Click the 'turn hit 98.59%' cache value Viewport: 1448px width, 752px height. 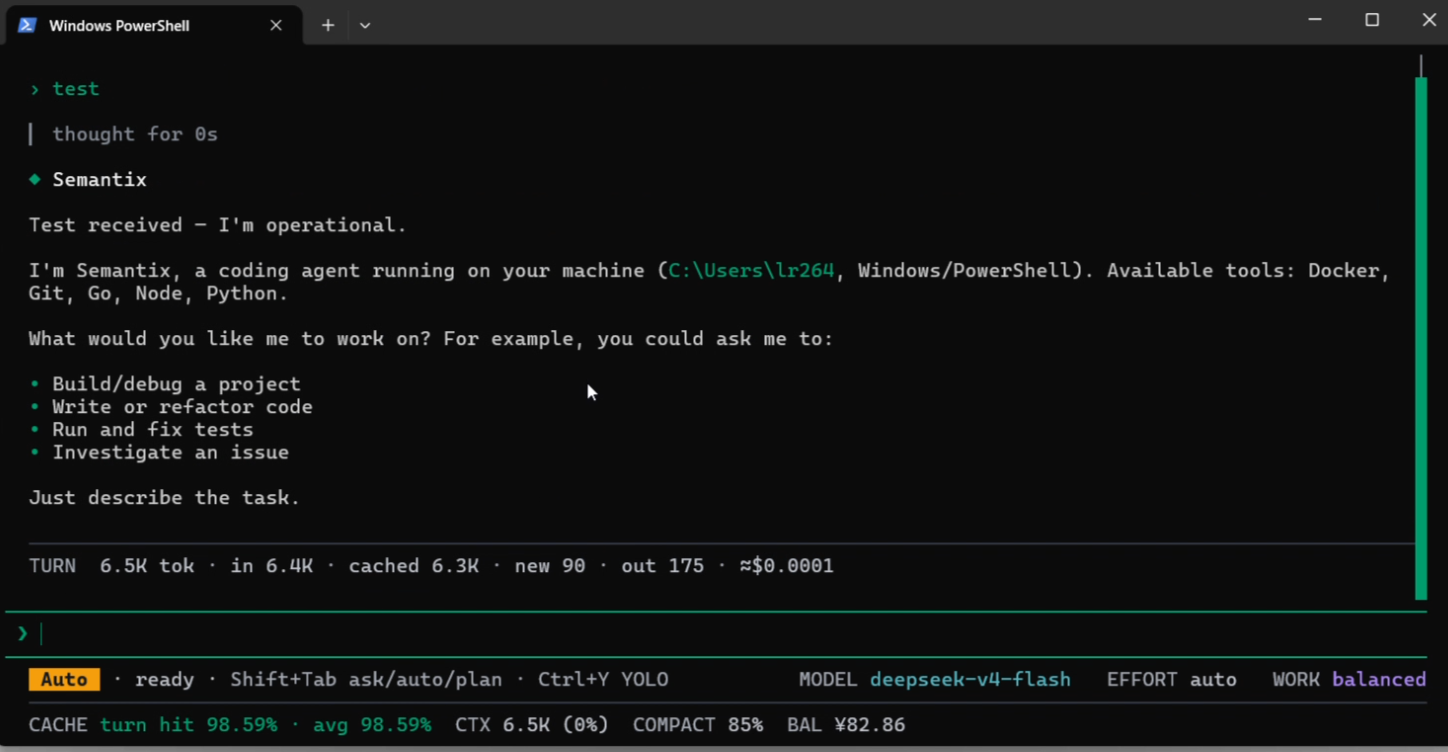coord(188,725)
